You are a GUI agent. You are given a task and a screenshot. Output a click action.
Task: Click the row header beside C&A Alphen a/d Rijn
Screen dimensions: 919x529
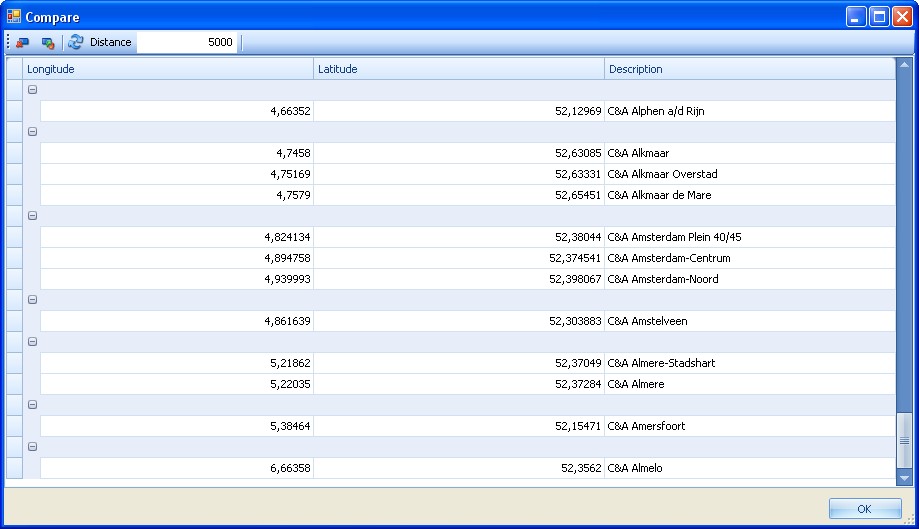(x=14, y=111)
